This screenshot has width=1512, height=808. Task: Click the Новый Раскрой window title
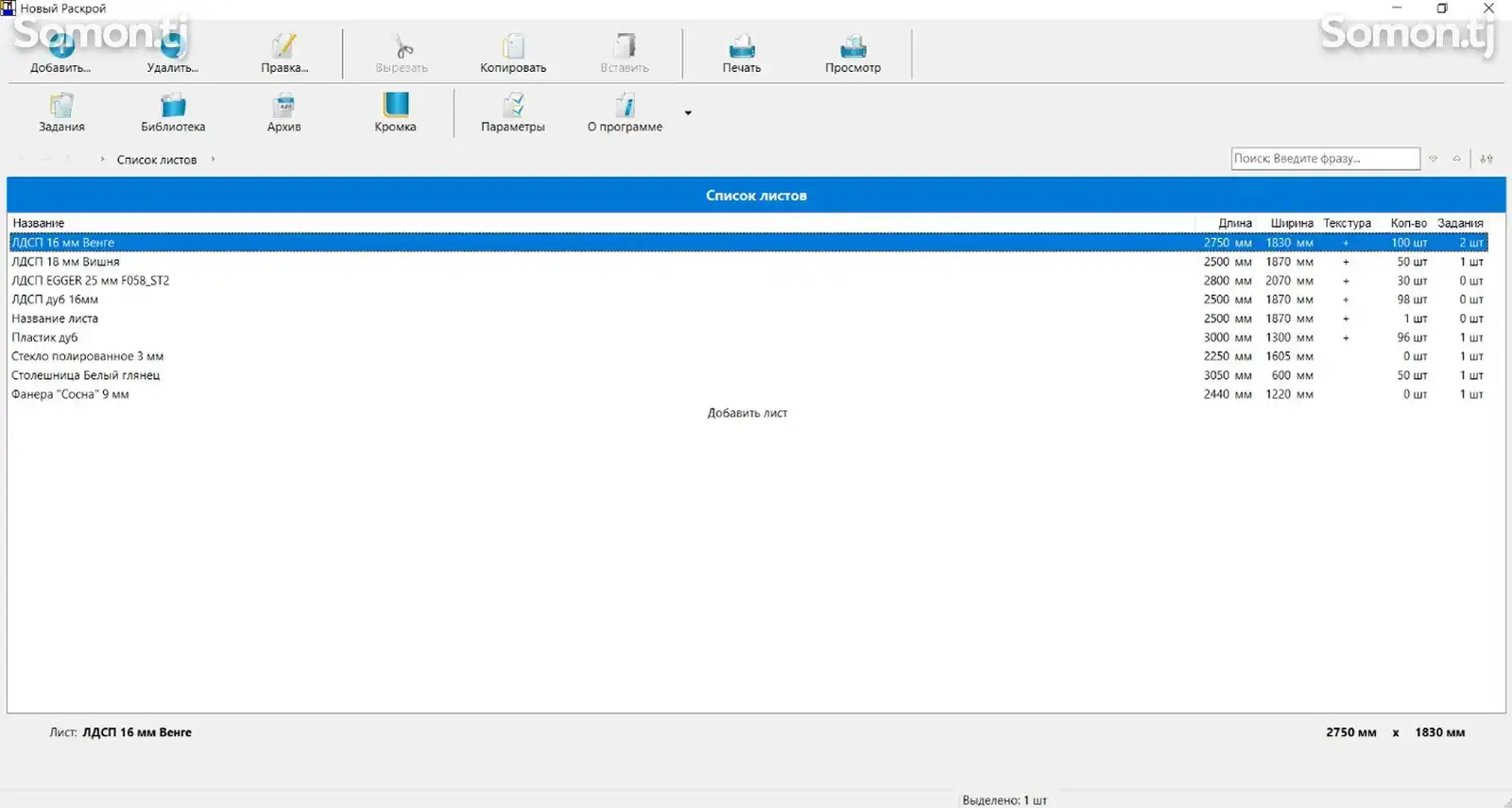pos(63,9)
